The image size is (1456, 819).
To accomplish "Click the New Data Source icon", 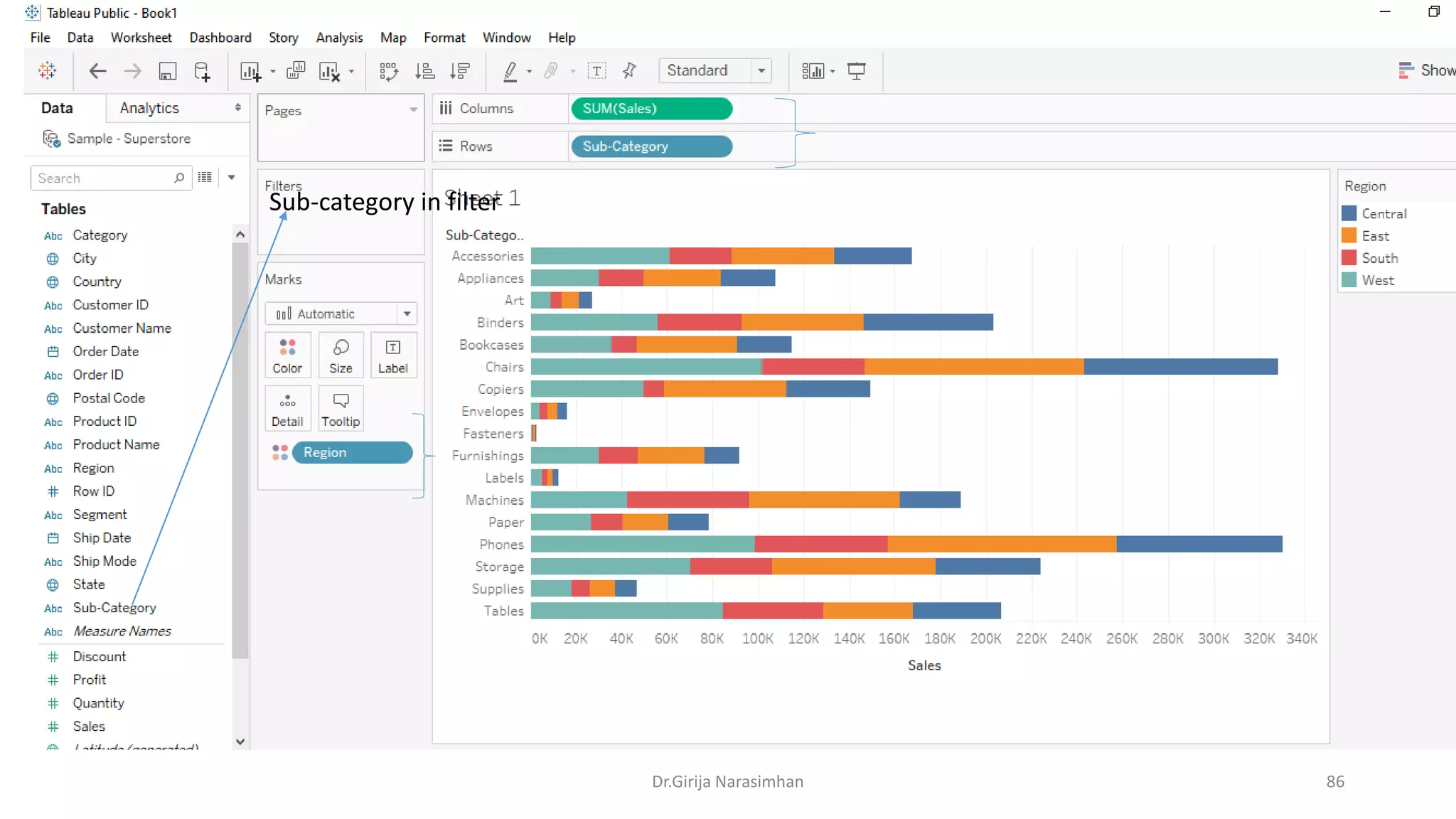I will [202, 71].
